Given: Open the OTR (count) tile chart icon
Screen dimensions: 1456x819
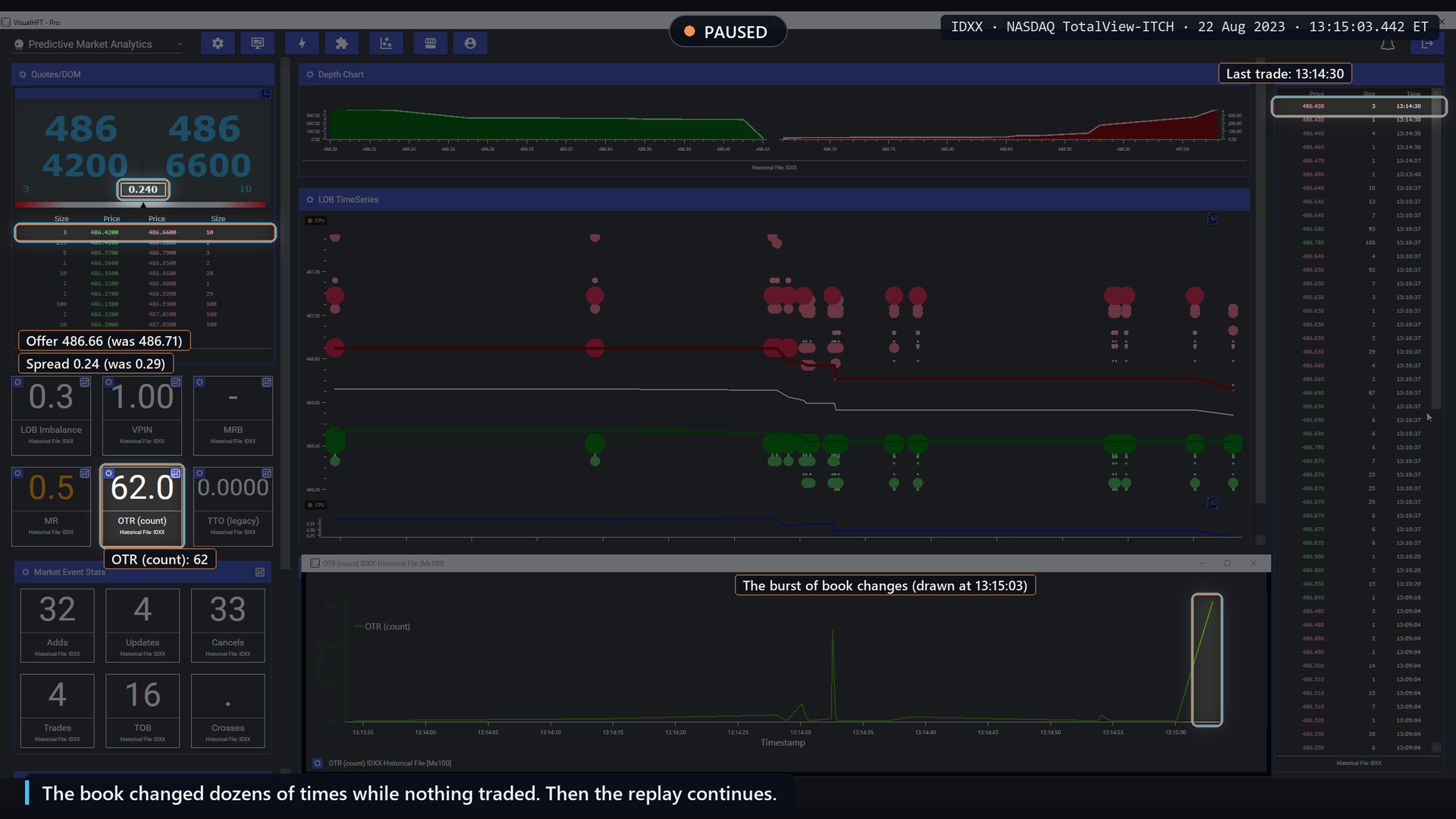Looking at the screenshot, I should point(176,473).
